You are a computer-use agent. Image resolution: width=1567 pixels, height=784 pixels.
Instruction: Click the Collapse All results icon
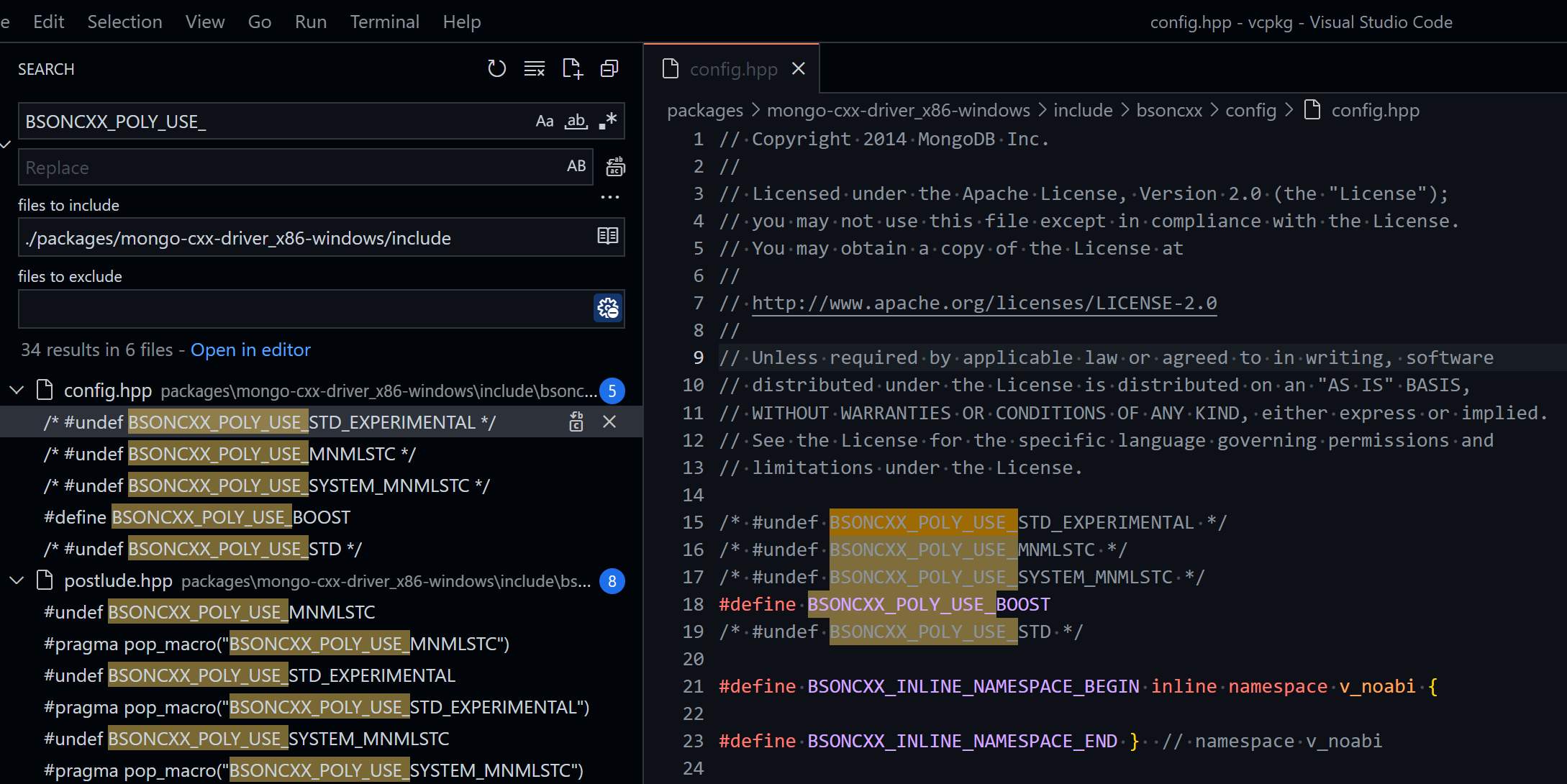pos(609,69)
